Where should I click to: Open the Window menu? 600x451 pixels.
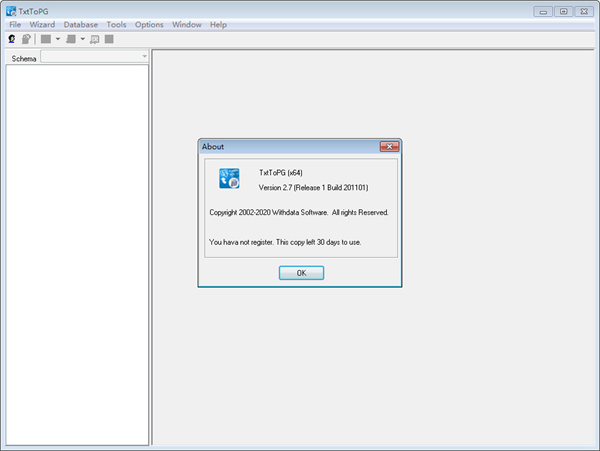point(187,24)
